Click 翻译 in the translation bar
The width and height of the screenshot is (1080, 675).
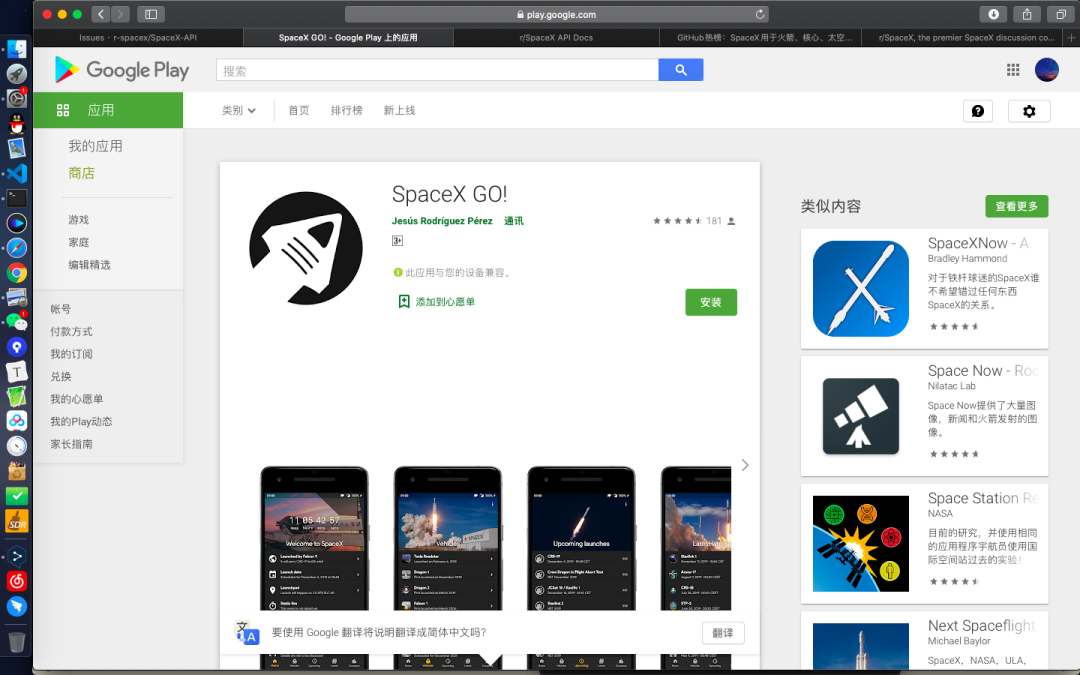[x=723, y=632]
